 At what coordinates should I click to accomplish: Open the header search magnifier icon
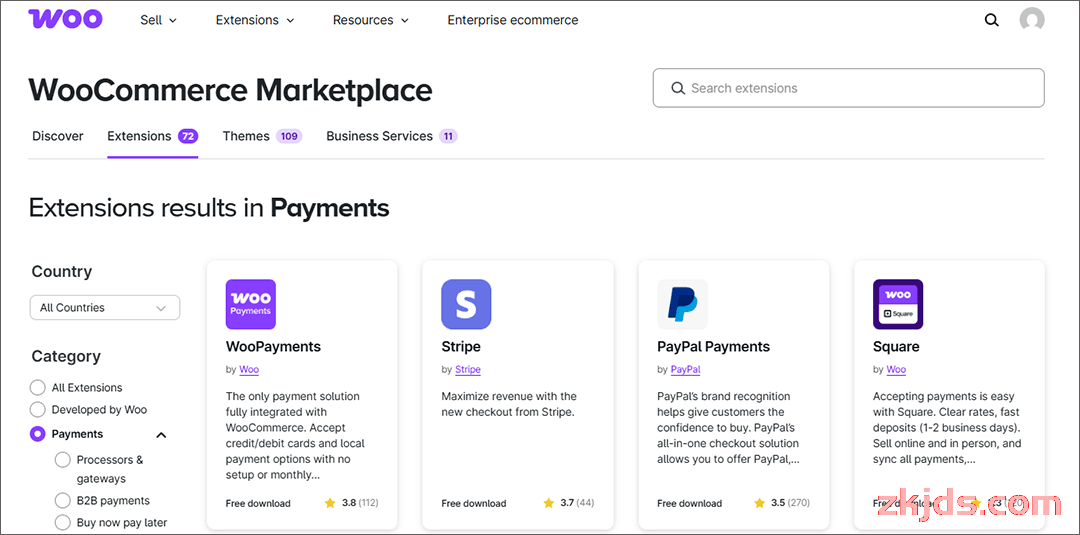pos(991,20)
